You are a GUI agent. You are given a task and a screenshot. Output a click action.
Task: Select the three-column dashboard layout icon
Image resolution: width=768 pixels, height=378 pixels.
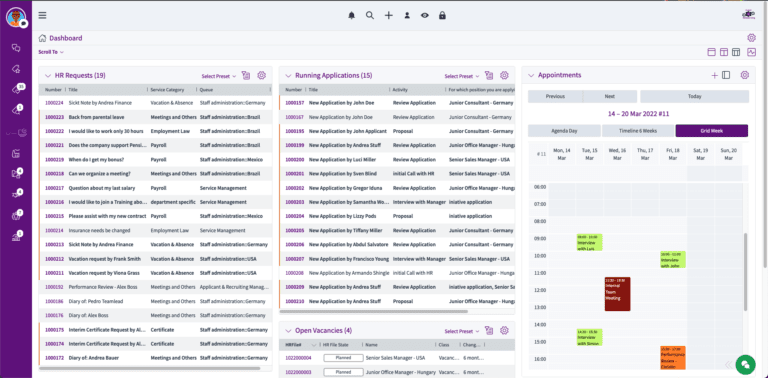coord(736,52)
